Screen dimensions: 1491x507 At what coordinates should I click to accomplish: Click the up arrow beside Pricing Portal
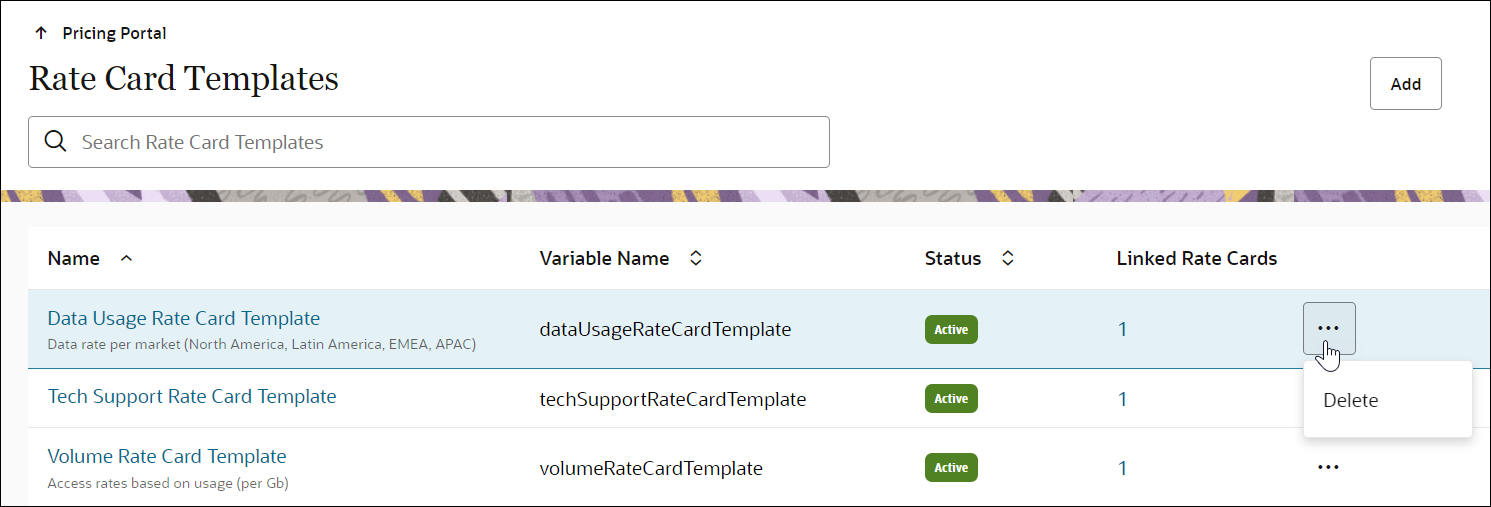click(41, 33)
